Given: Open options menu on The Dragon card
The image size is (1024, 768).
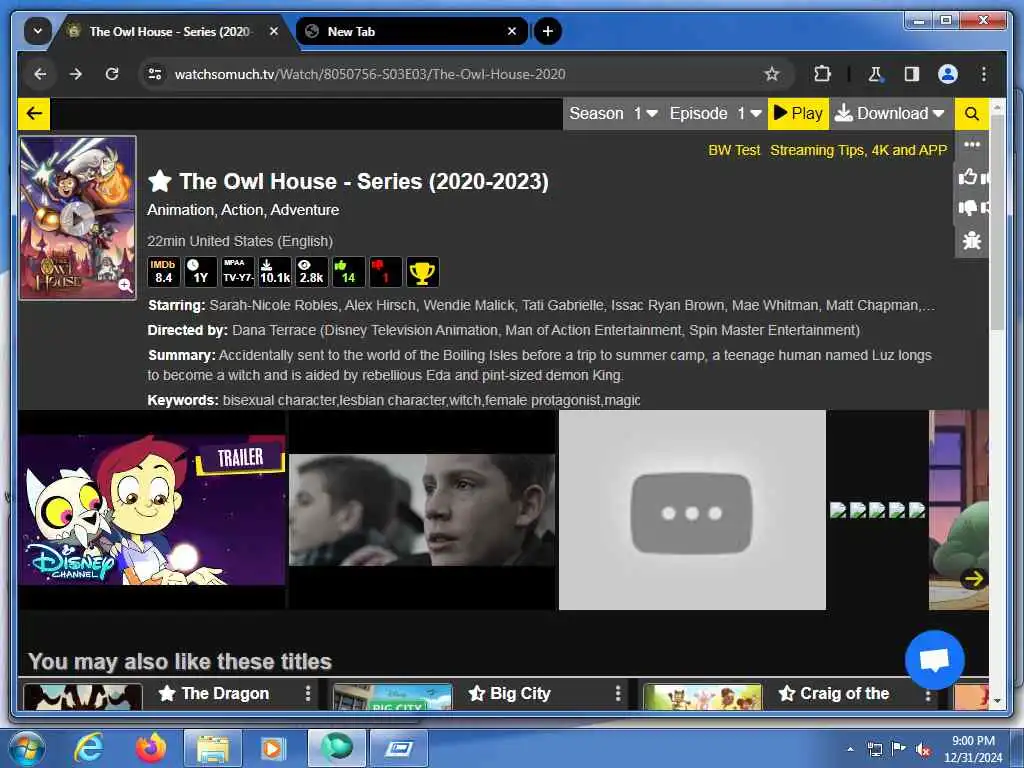Looking at the screenshot, I should pos(308,693).
